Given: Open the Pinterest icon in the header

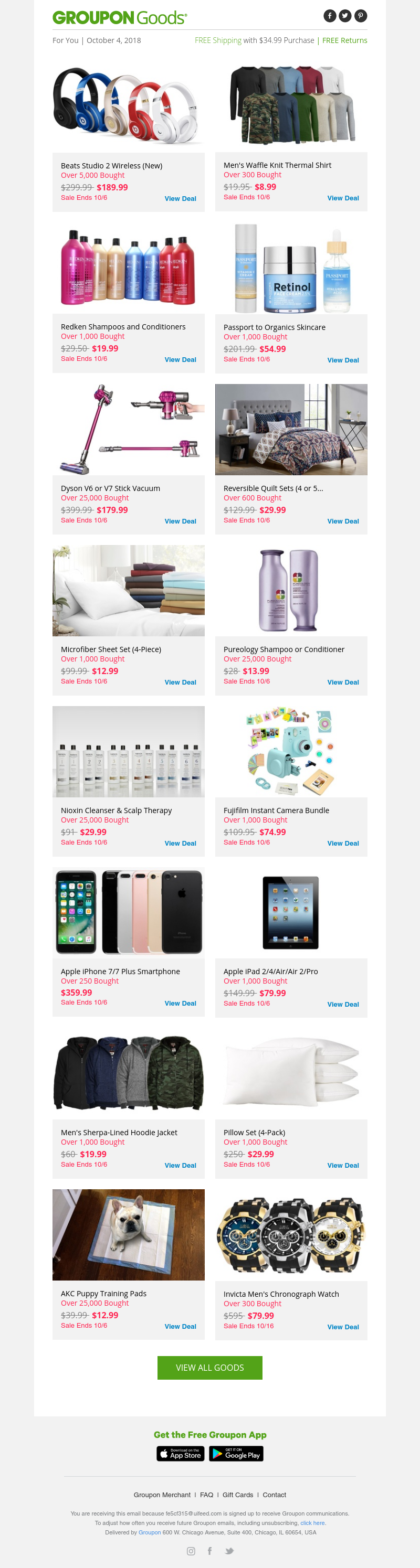Looking at the screenshot, I should pyautogui.click(x=360, y=16).
